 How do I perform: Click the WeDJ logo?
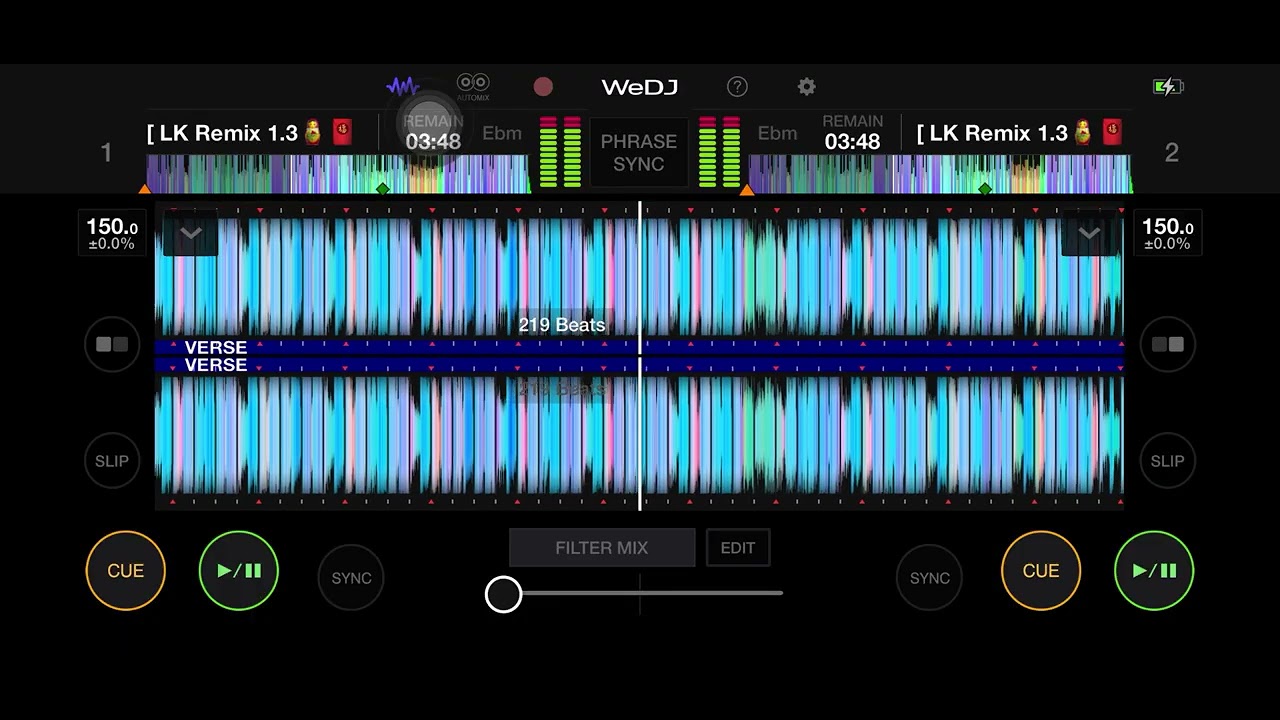click(640, 87)
